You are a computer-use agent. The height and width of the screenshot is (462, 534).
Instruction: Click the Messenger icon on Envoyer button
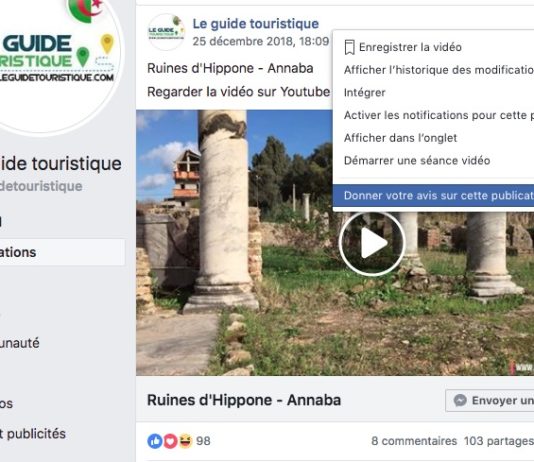460,400
